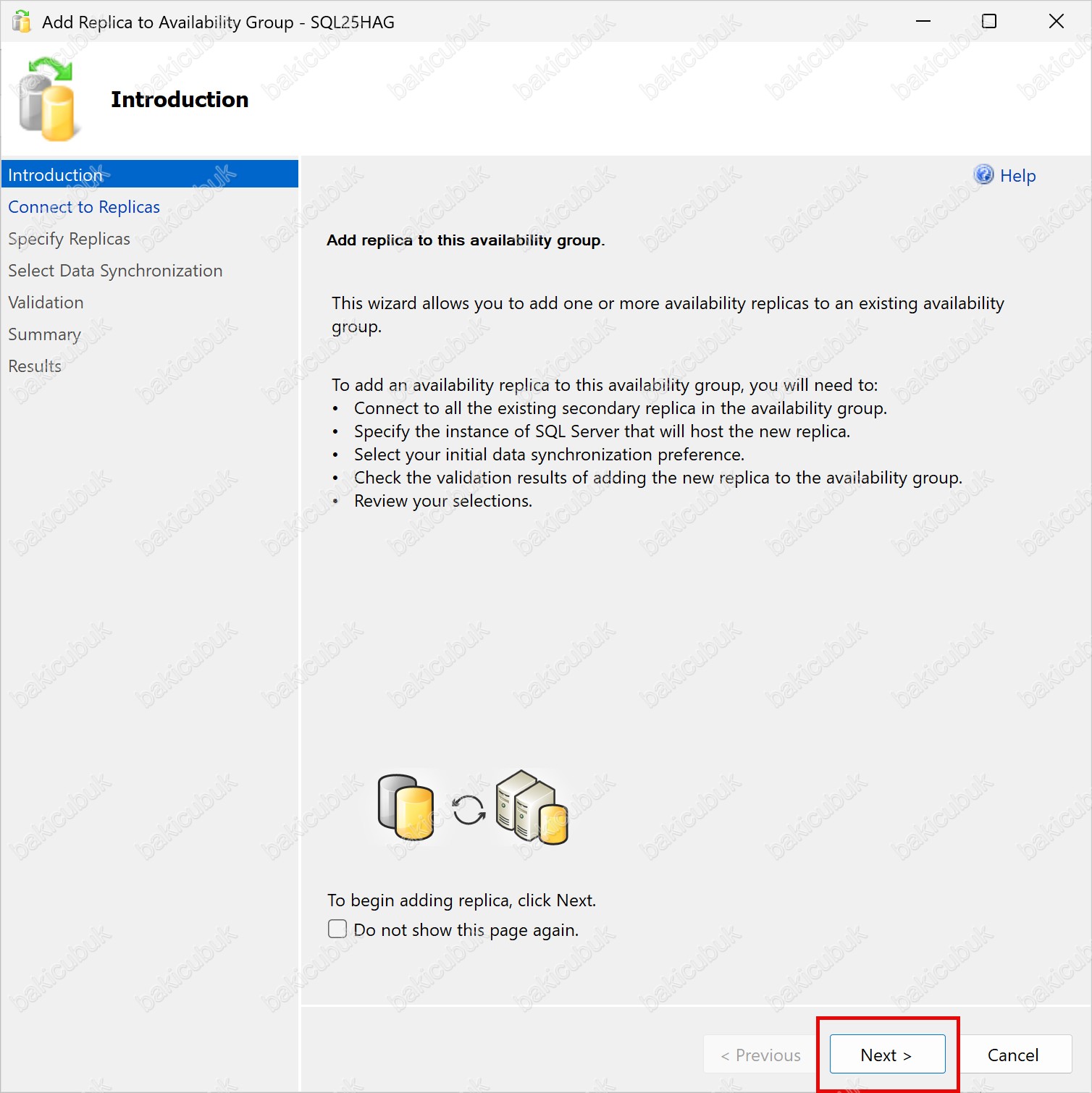The height and width of the screenshot is (1093, 1092).
Task: Click the database replica icon beside the Introduction heading
Action: [47, 100]
